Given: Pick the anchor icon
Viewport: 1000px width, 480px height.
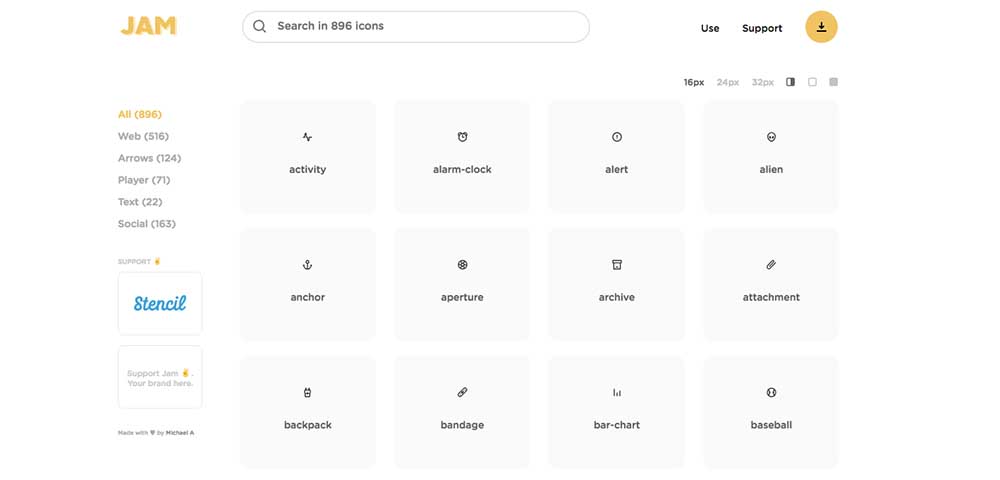Looking at the screenshot, I should click(308, 283).
